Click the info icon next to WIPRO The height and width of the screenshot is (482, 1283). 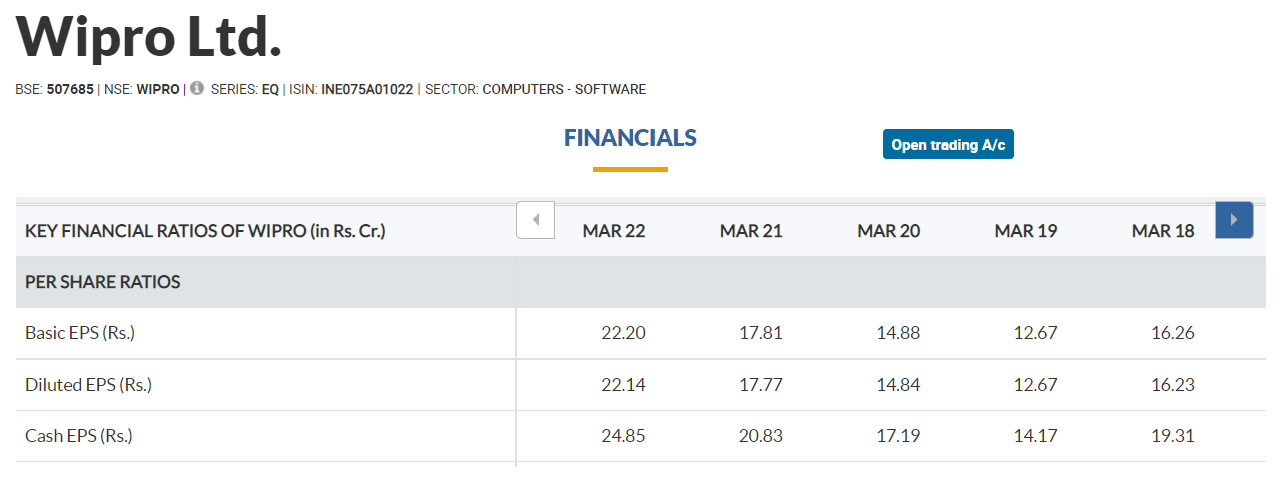pyautogui.click(x=197, y=88)
